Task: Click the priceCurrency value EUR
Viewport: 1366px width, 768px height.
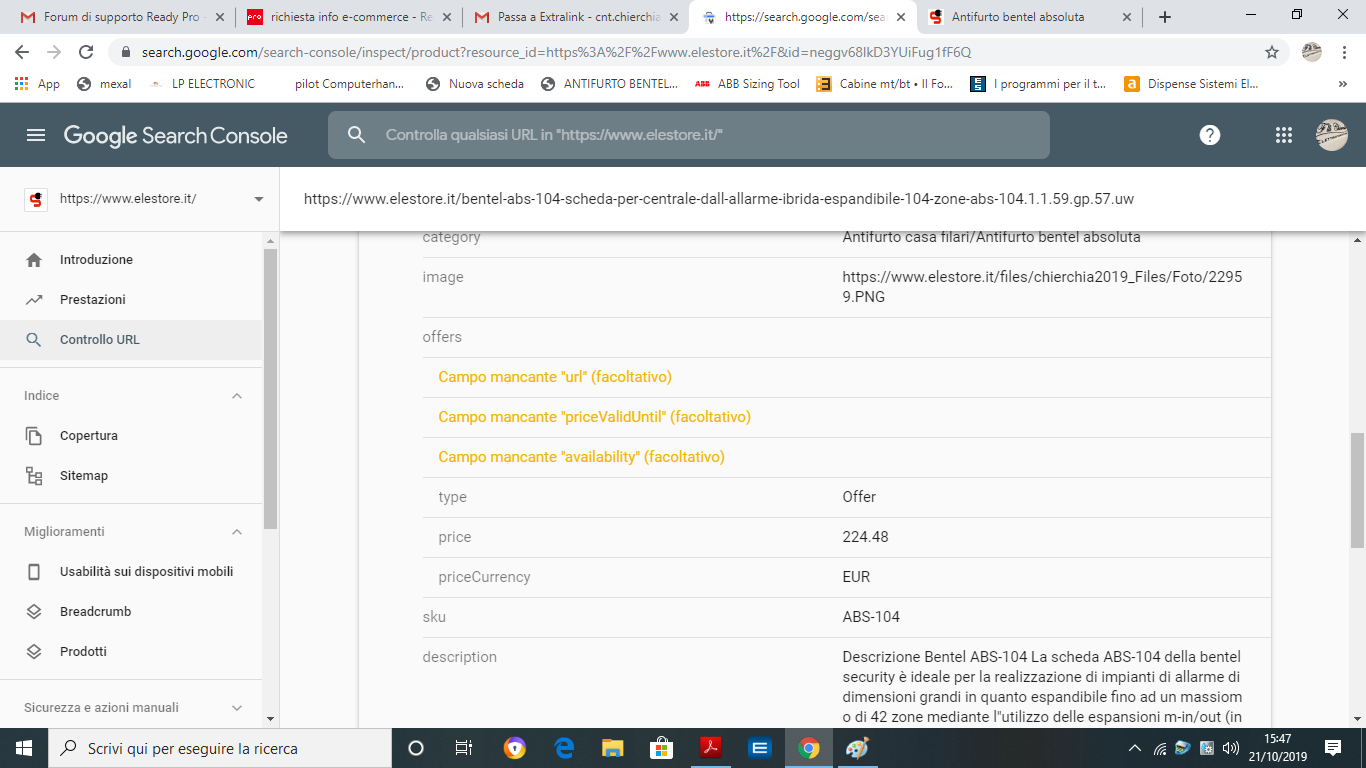Action: pyautogui.click(x=857, y=577)
